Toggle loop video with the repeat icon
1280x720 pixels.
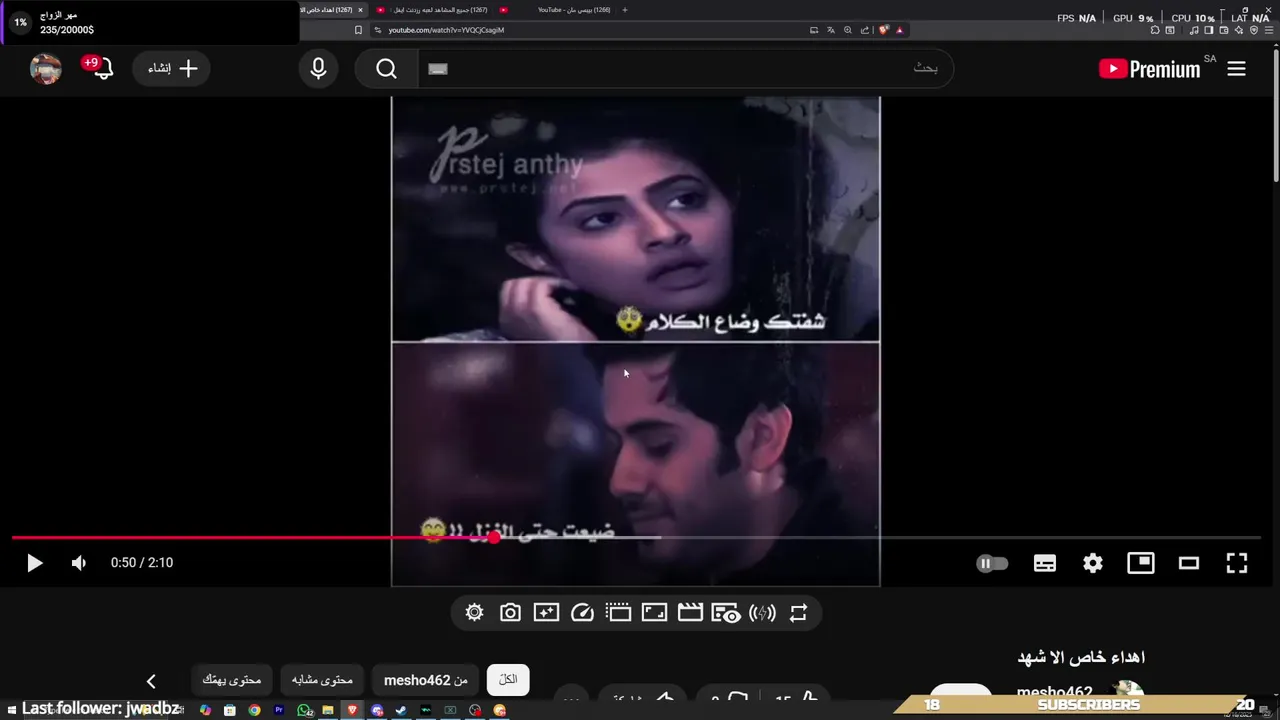pos(798,613)
